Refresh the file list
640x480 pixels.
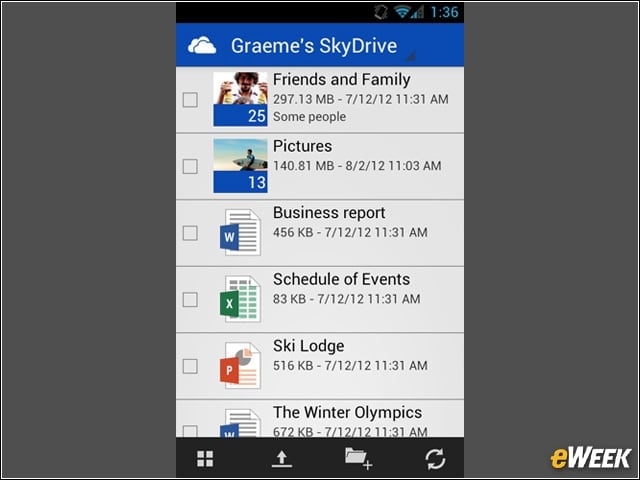point(435,459)
